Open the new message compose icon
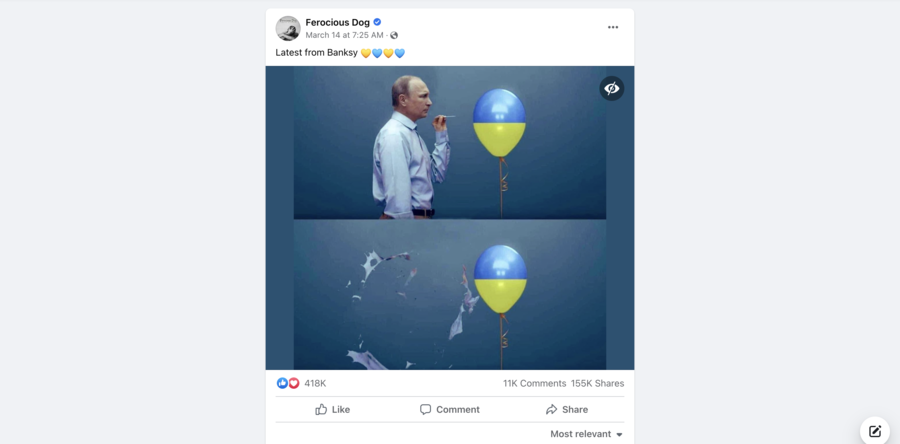This screenshot has width=900, height=444. click(875, 431)
